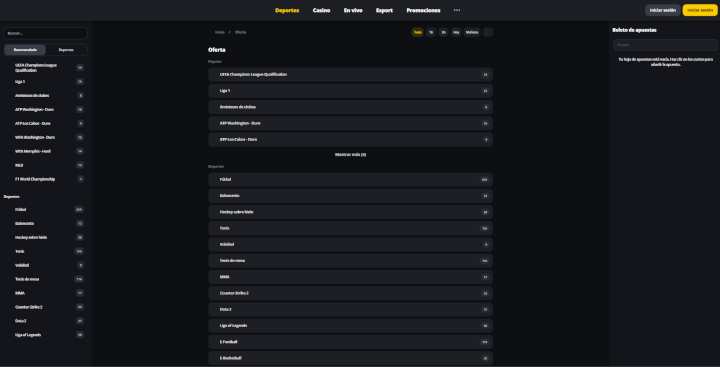Expand ATP Los Cabos - Duro in Oferta list
The image size is (720, 367).
pyautogui.click(x=350, y=139)
